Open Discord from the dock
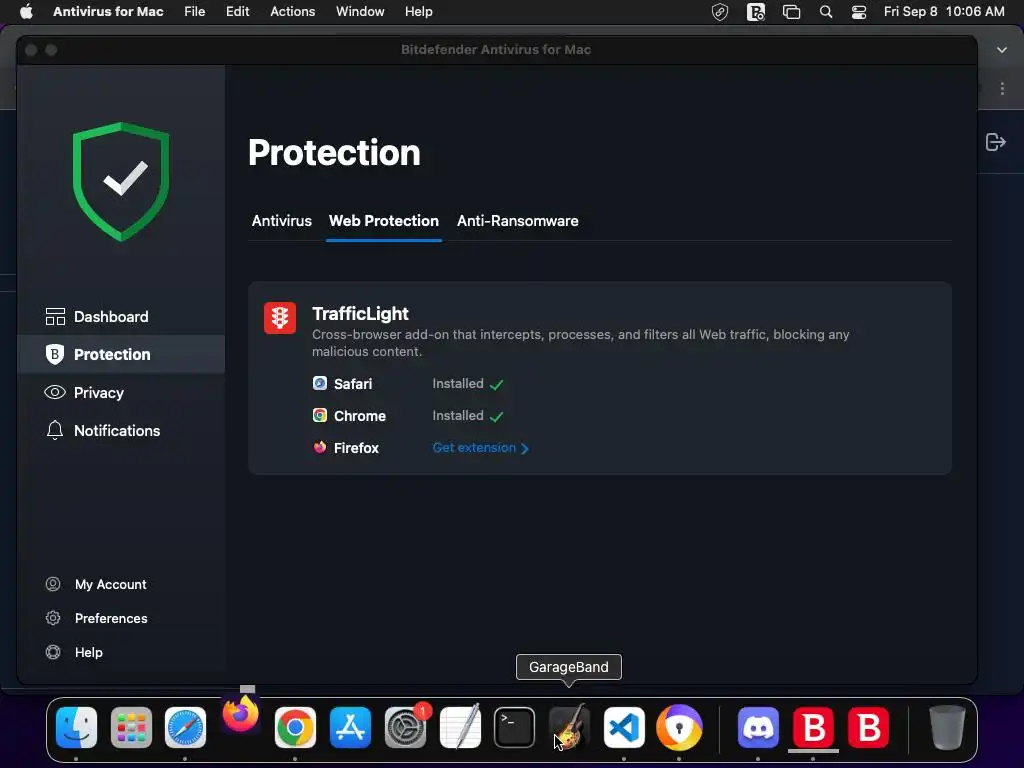This screenshot has width=1024, height=768. tap(758, 727)
